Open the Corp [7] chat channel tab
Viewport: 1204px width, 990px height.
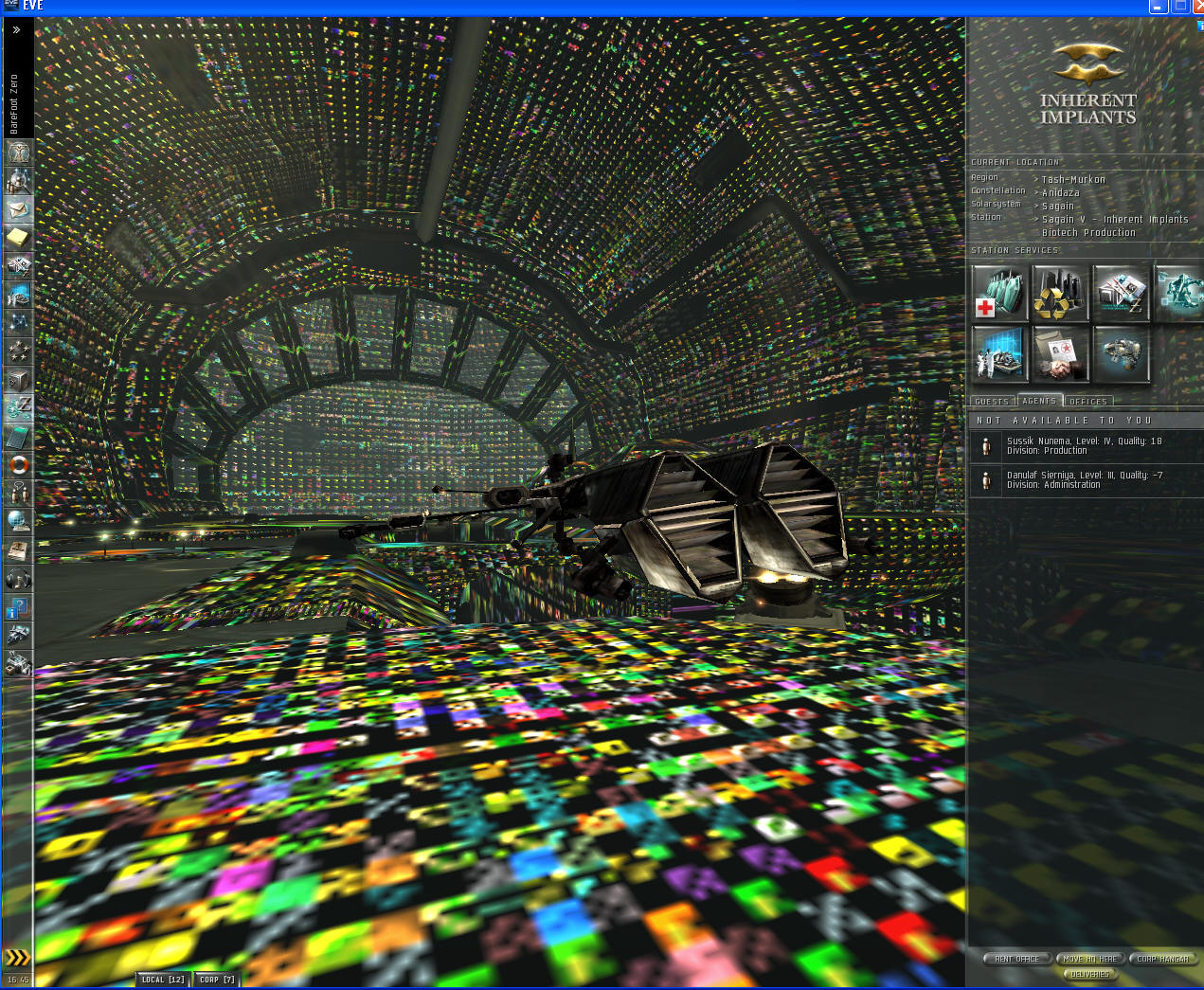(x=217, y=980)
